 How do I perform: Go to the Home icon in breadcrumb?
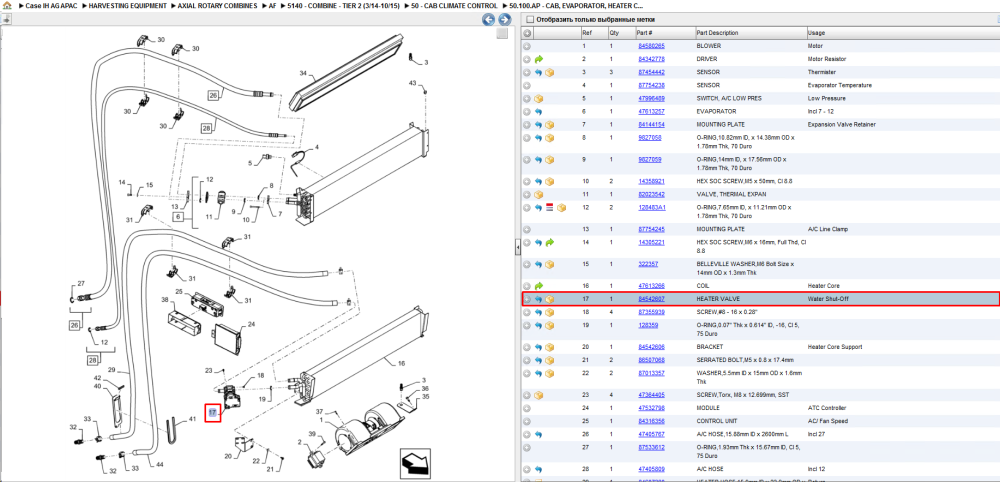pos(7,5)
